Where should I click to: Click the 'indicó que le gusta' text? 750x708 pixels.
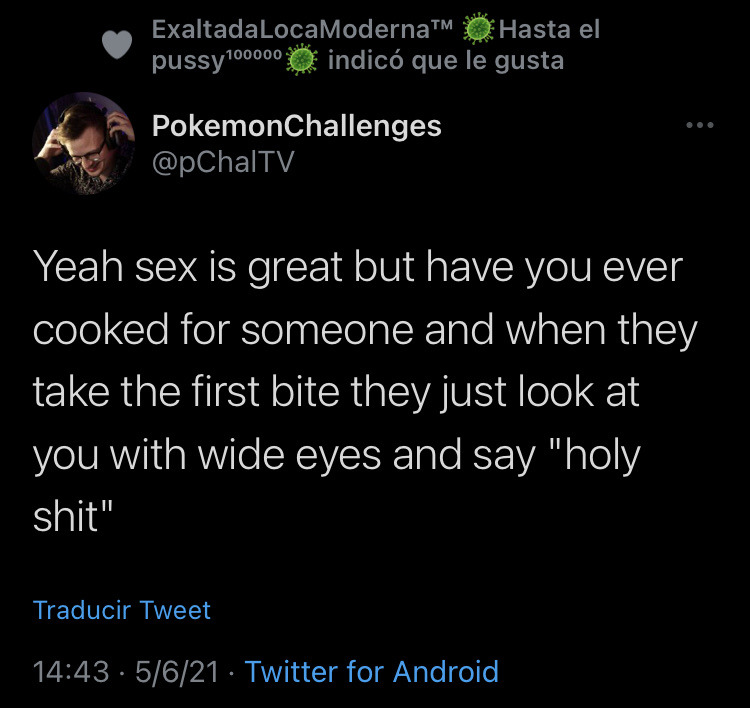click(x=446, y=61)
